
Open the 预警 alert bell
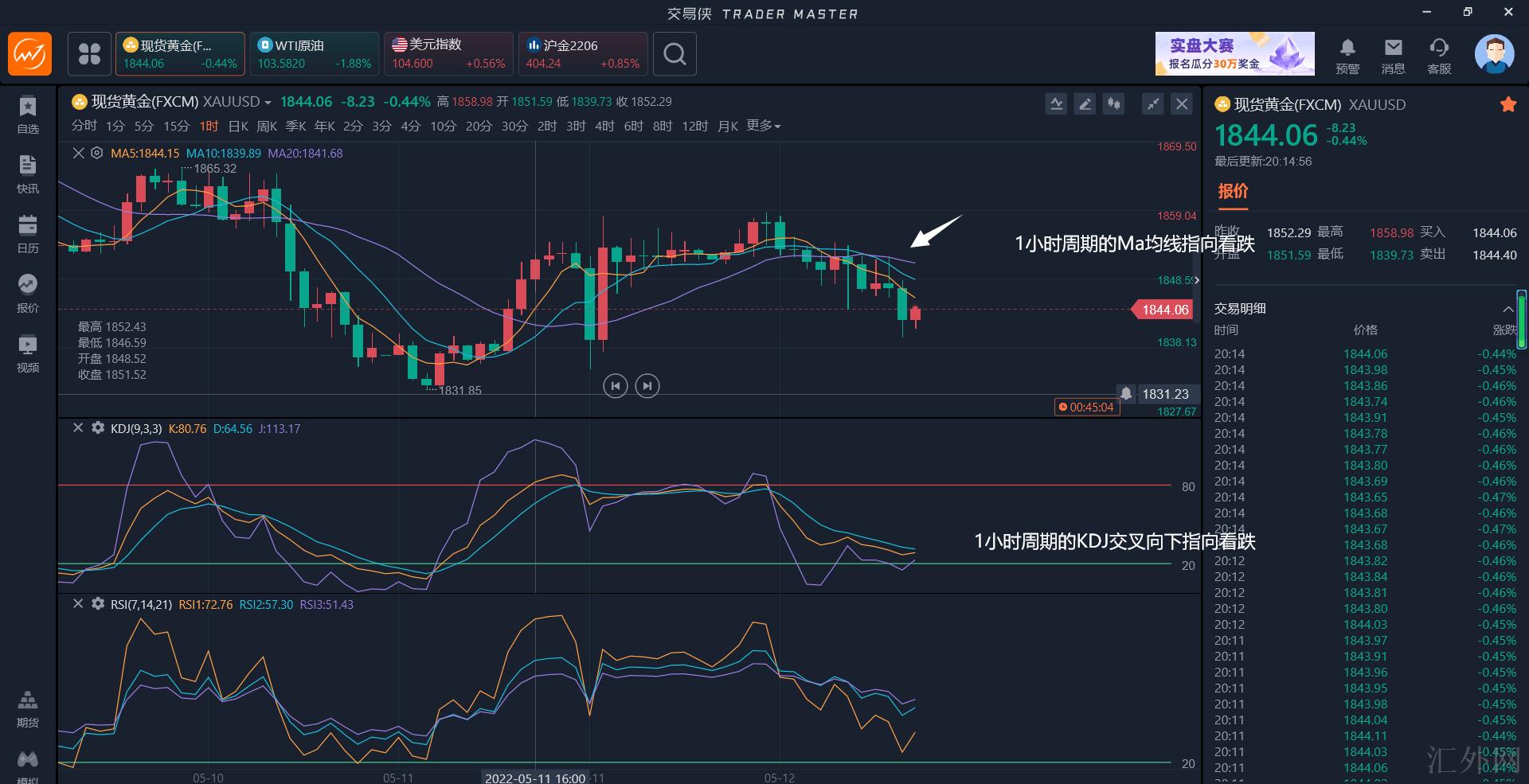point(1347,56)
